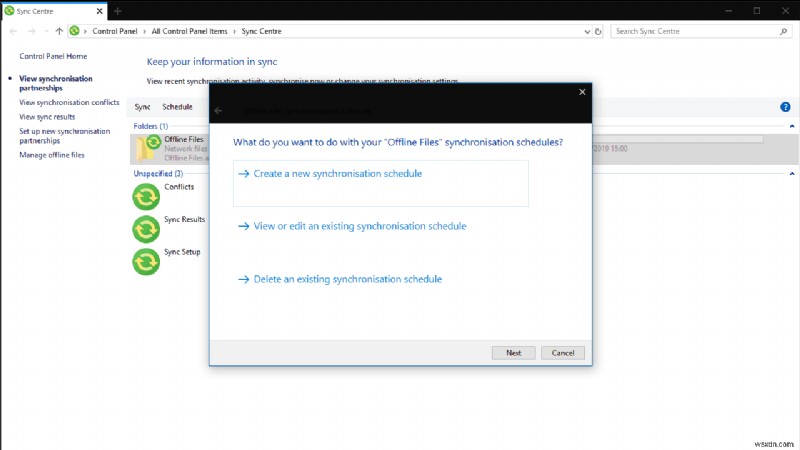Create a new synchronisation schedule

(381, 183)
